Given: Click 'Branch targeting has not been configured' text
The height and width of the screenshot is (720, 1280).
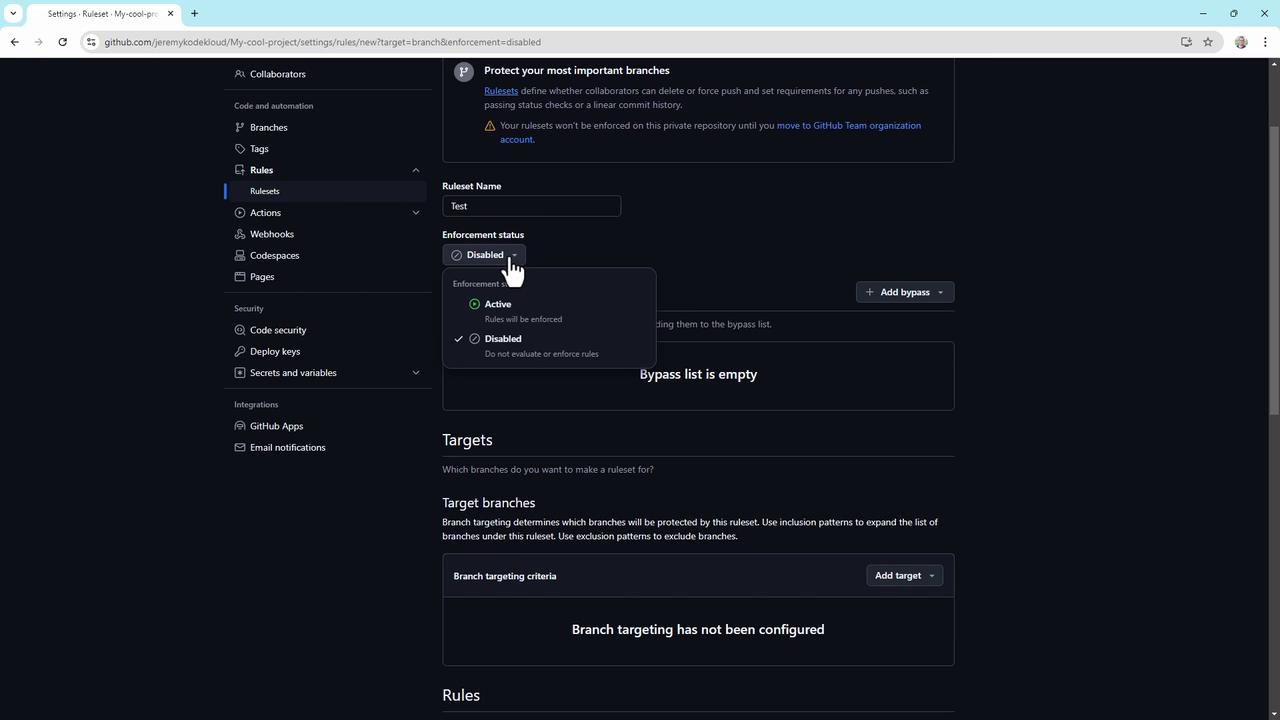Looking at the screenshot, I should (698, 629).
